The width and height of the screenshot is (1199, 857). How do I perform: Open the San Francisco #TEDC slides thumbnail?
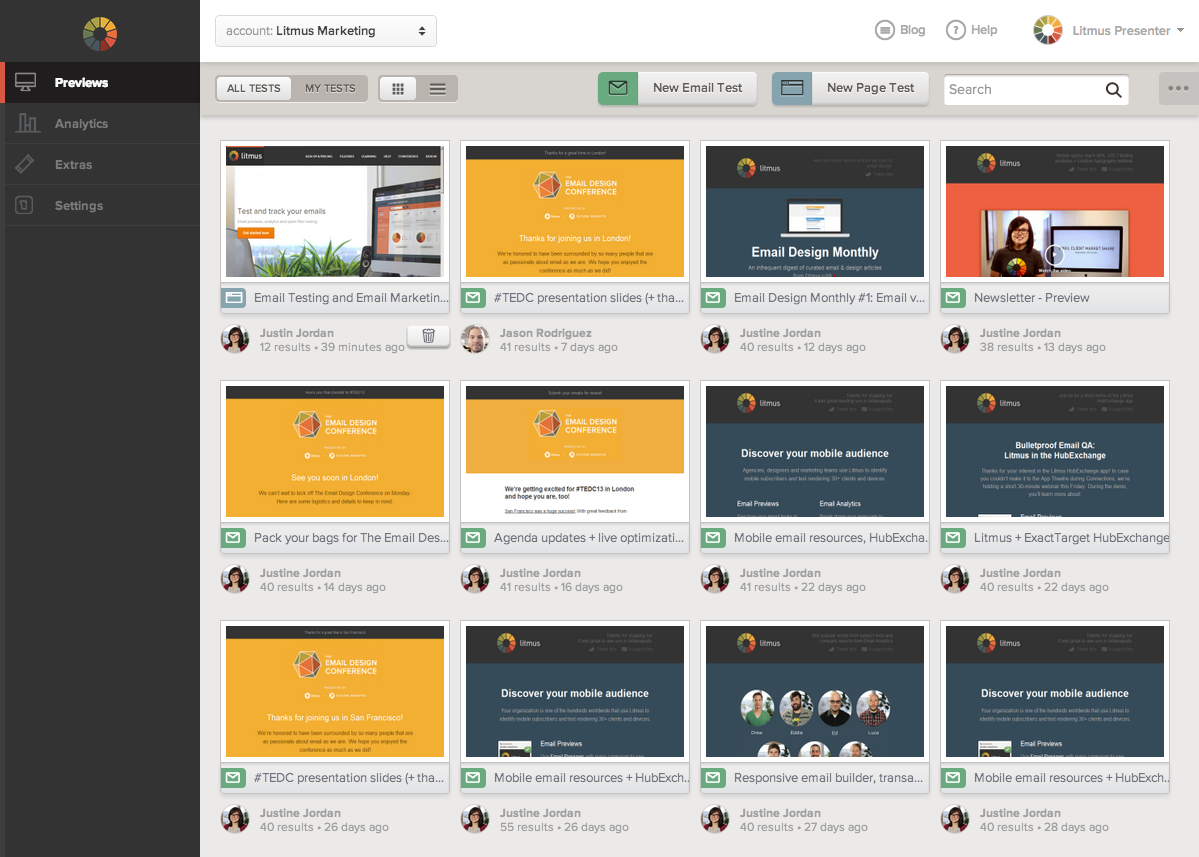pyautogui.click(x=335, y=692)
